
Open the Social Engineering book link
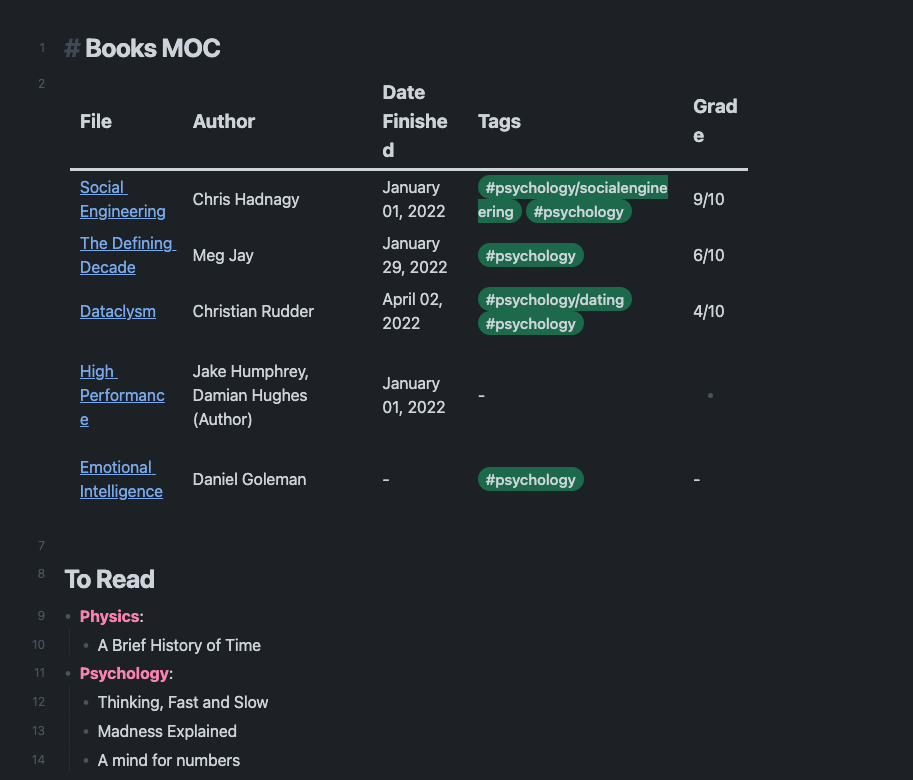pos(122,199)
